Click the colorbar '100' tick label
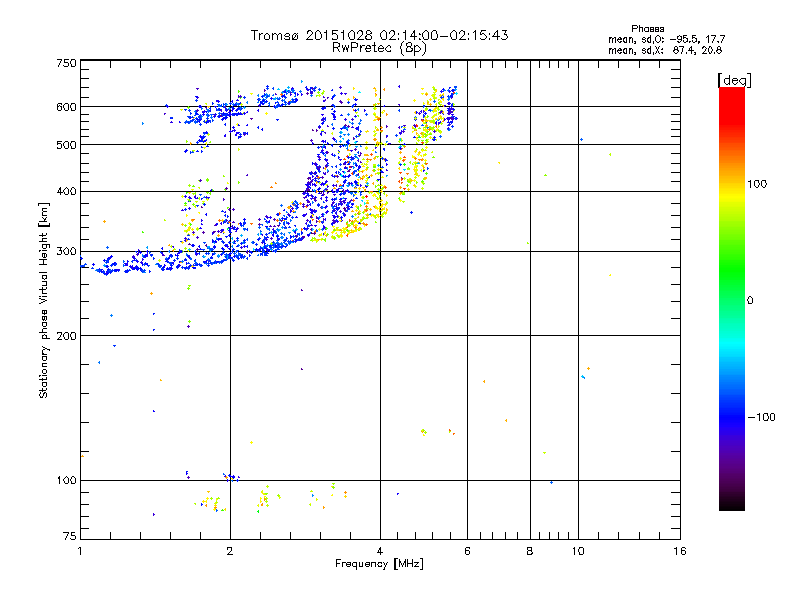Image resolution: width=800 pixels, height=600 pixels. coord(757,184)
